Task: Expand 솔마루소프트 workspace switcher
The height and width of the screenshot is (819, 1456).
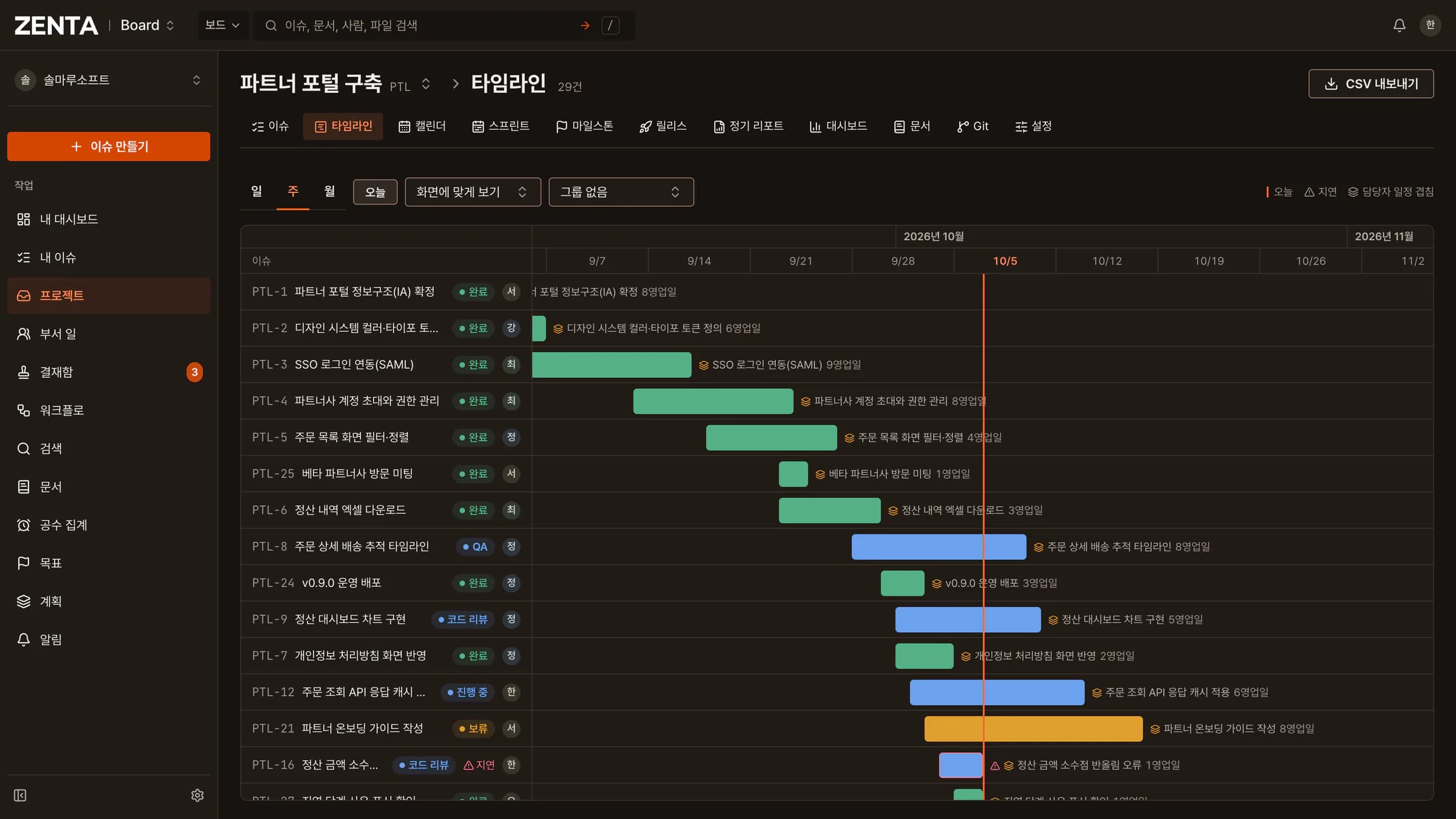Action: [x=109, y=80]
